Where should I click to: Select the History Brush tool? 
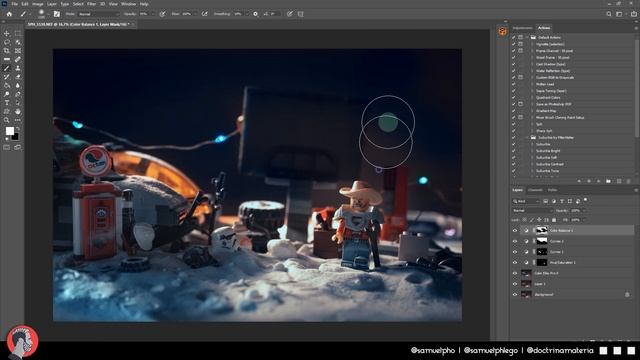pos(7,77)
